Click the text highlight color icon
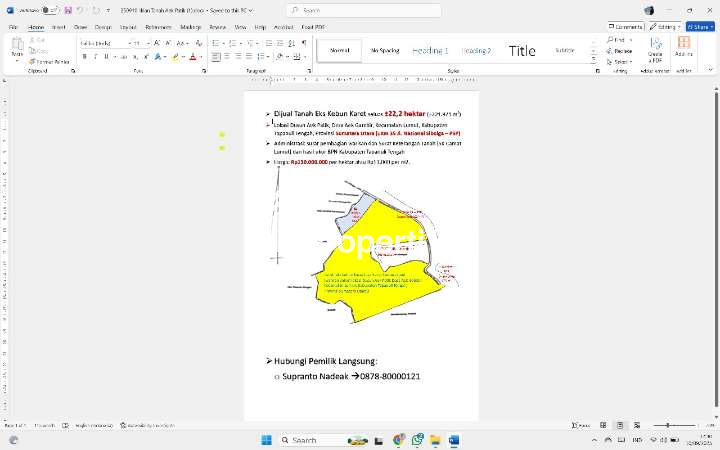This screenshot has width=720, height=450. click(175, 56)
